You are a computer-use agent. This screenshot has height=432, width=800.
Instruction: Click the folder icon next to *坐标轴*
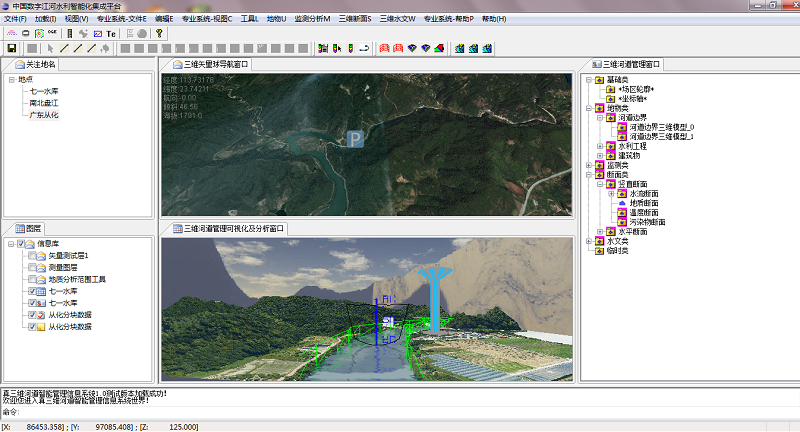(x=610, y=98)
